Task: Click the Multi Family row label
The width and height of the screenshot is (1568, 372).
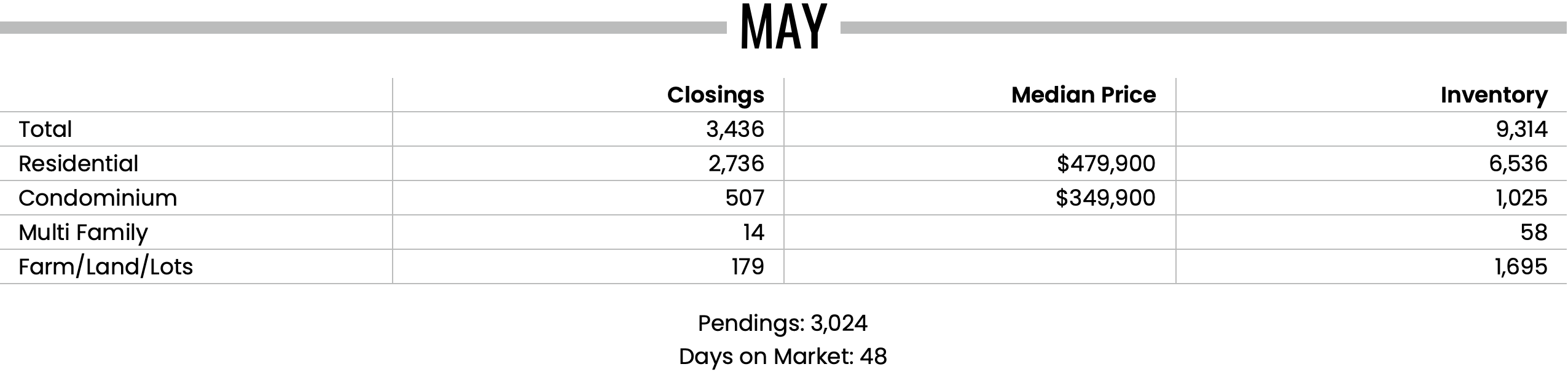Action: point(84,233)
